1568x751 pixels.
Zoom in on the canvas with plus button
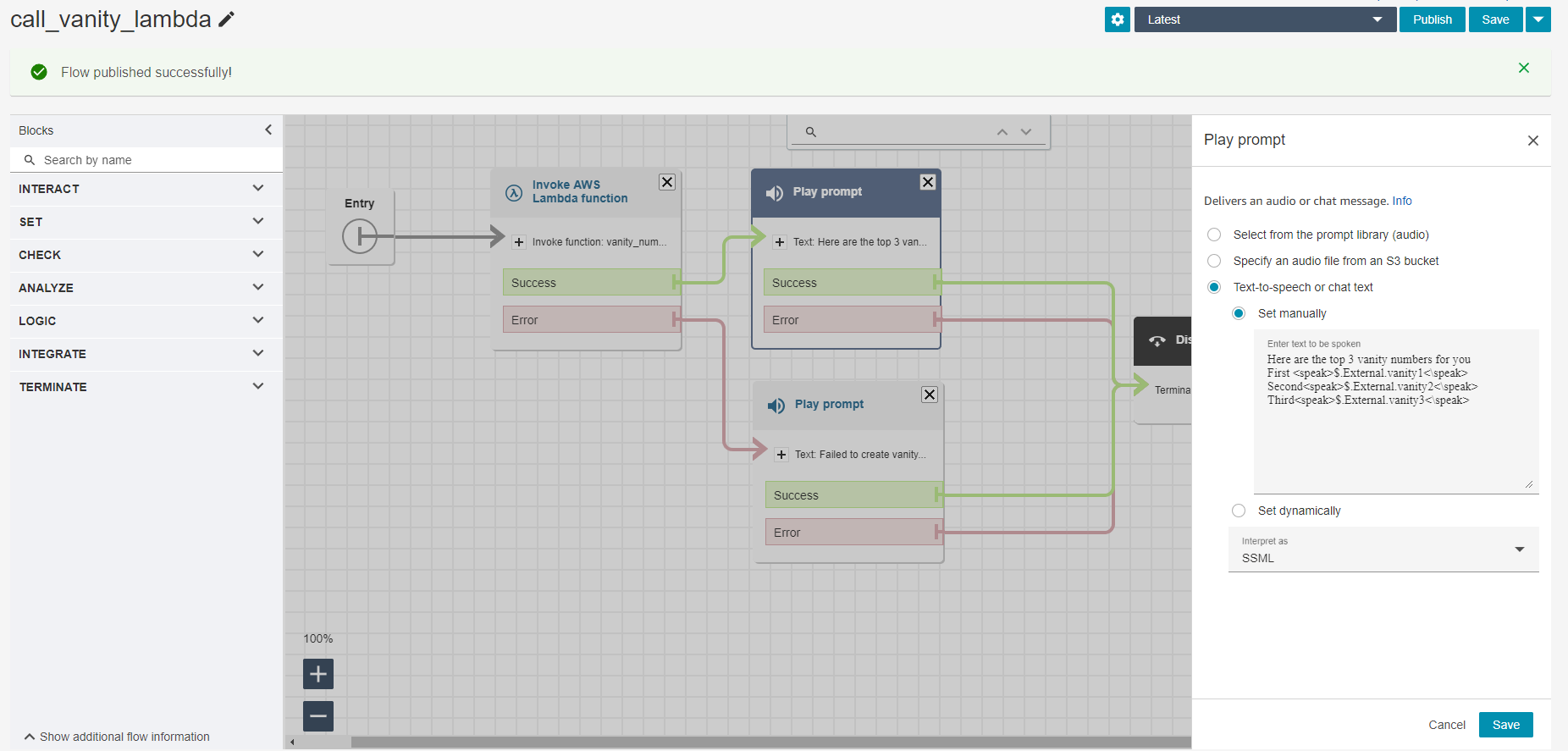point(318,674)
